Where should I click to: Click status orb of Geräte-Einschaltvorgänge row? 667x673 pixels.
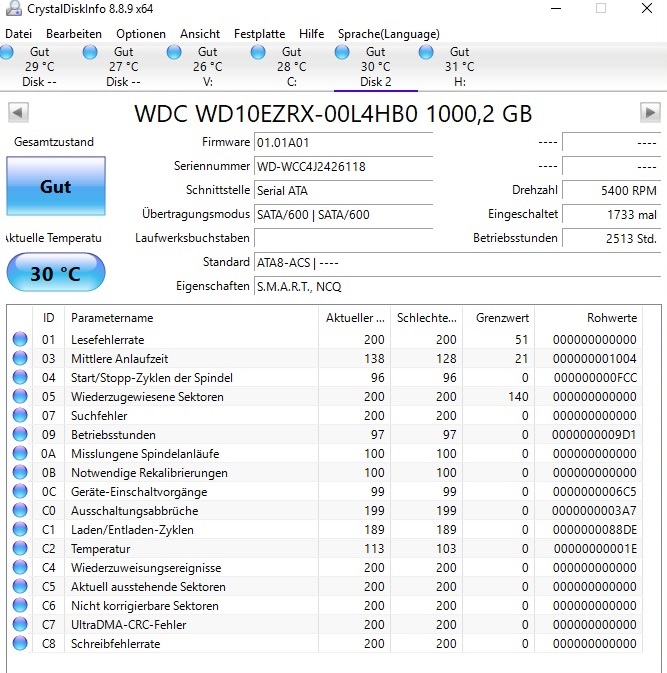coord(20,491)
